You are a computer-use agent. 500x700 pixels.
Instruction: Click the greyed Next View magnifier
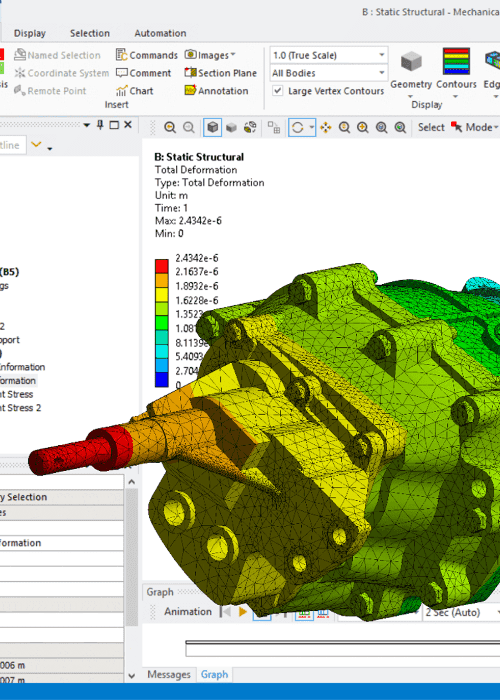(189, 128)
